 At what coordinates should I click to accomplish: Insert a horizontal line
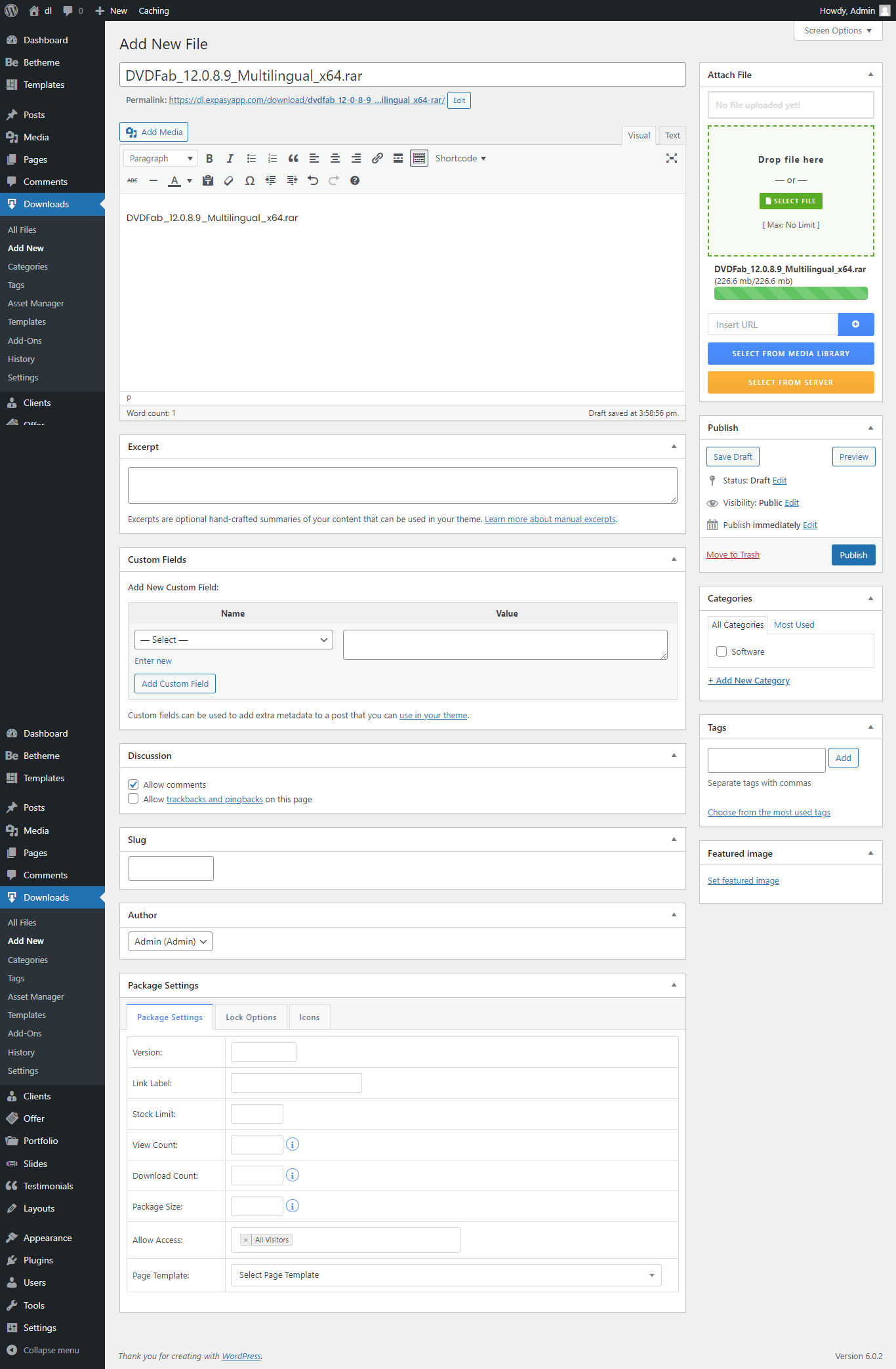point(153,180)
